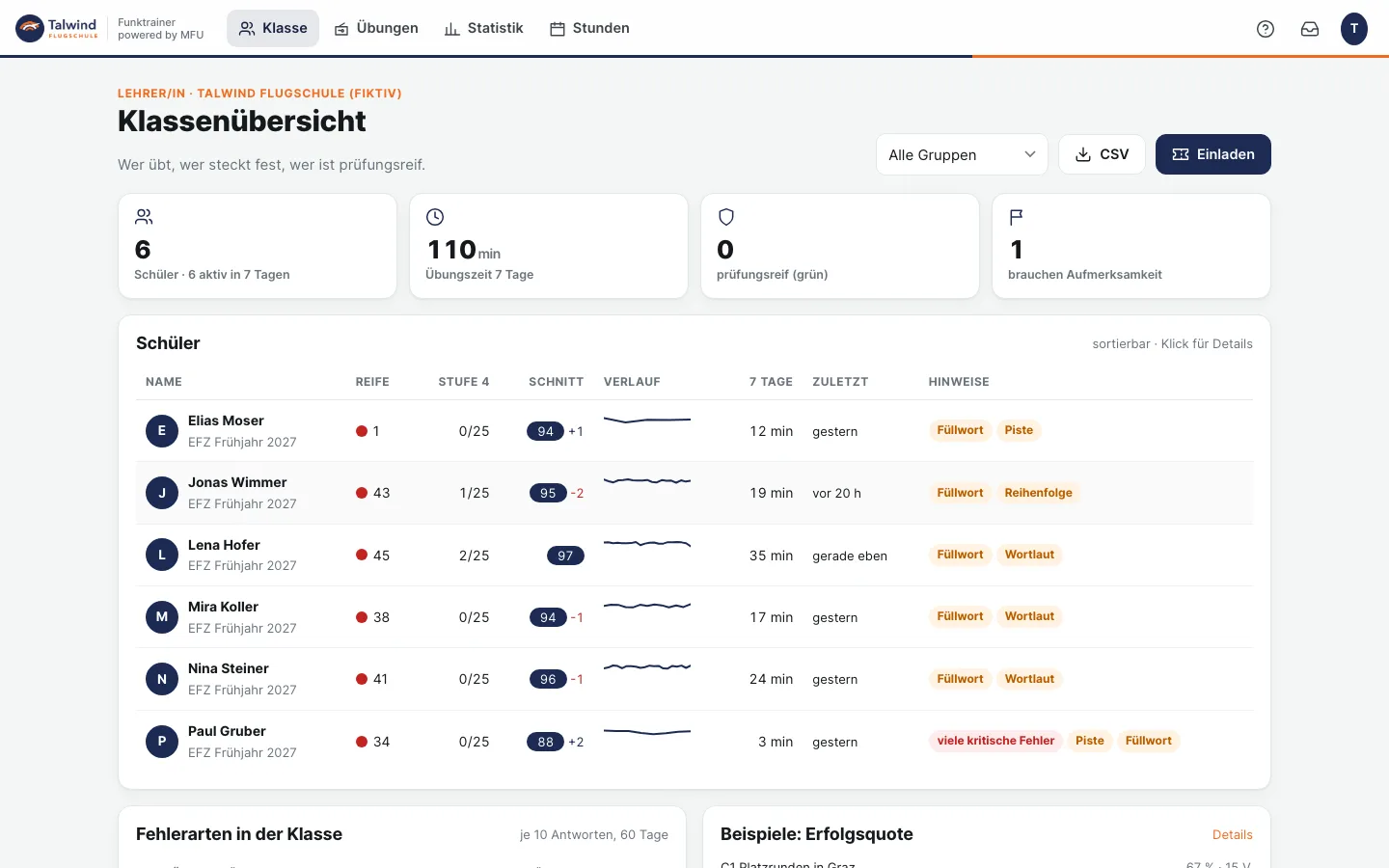
Task: Click the Reihenfolge tag for Jonas Wimmer
Action: (1038, 493)
